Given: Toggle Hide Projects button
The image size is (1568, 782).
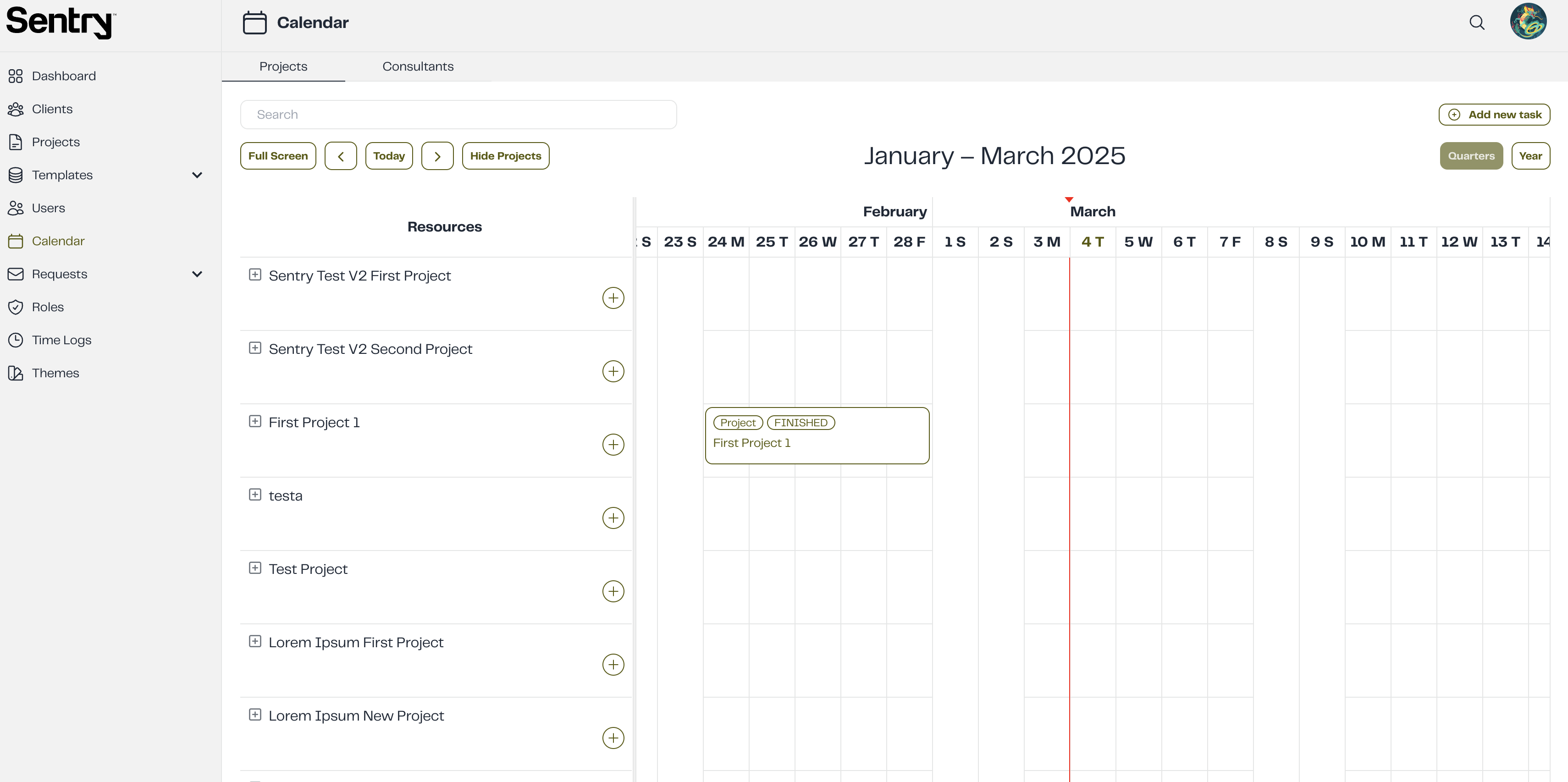Looking at the screenshot, I should pos(505,156).
